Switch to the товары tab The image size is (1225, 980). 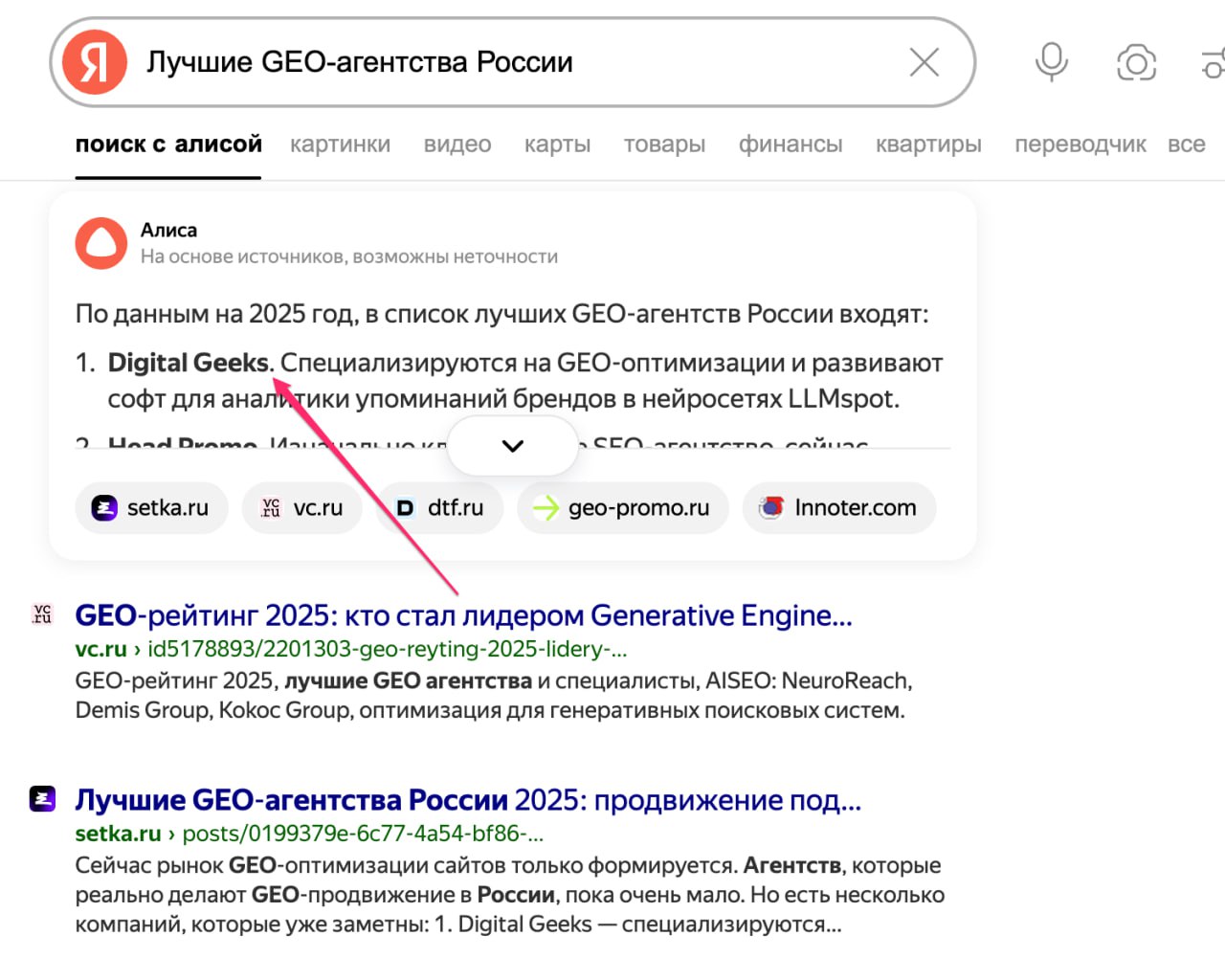click(665, 145)
